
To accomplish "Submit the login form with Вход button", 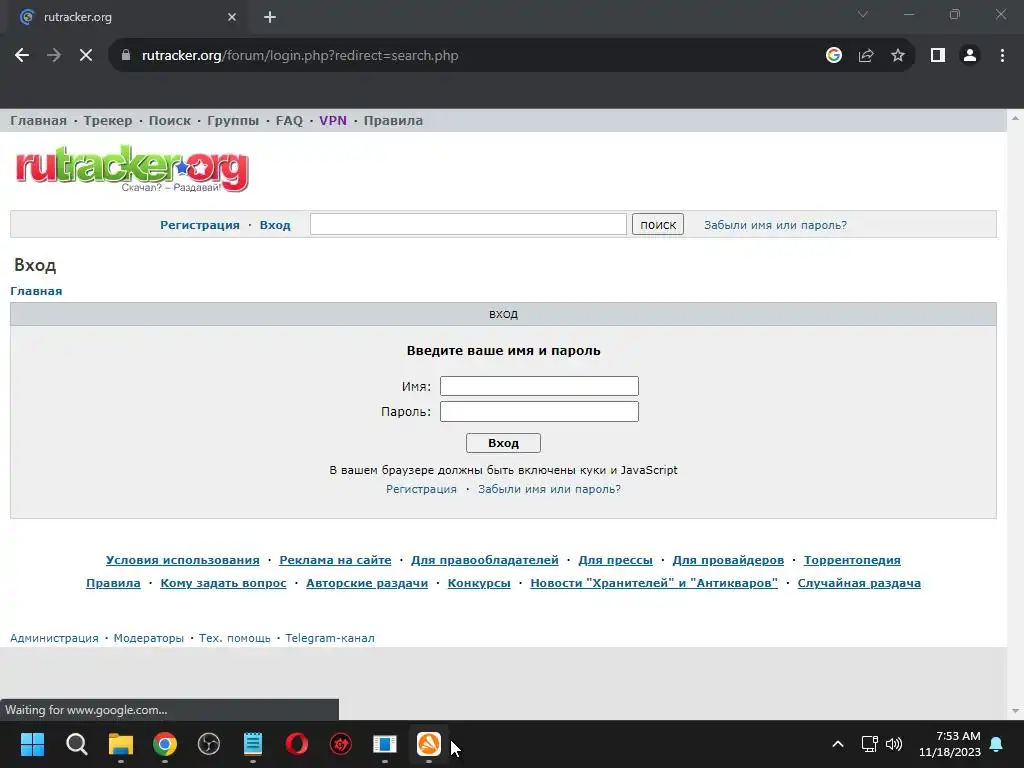I will coord(504,443).
